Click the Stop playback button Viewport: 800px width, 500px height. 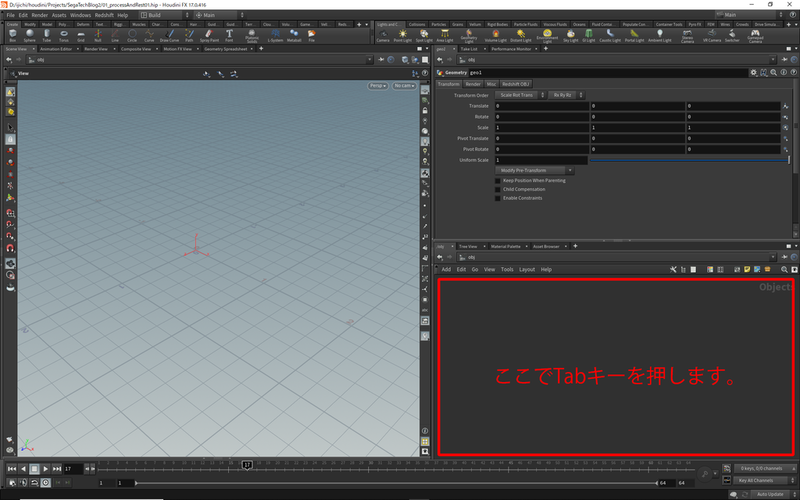34,468
